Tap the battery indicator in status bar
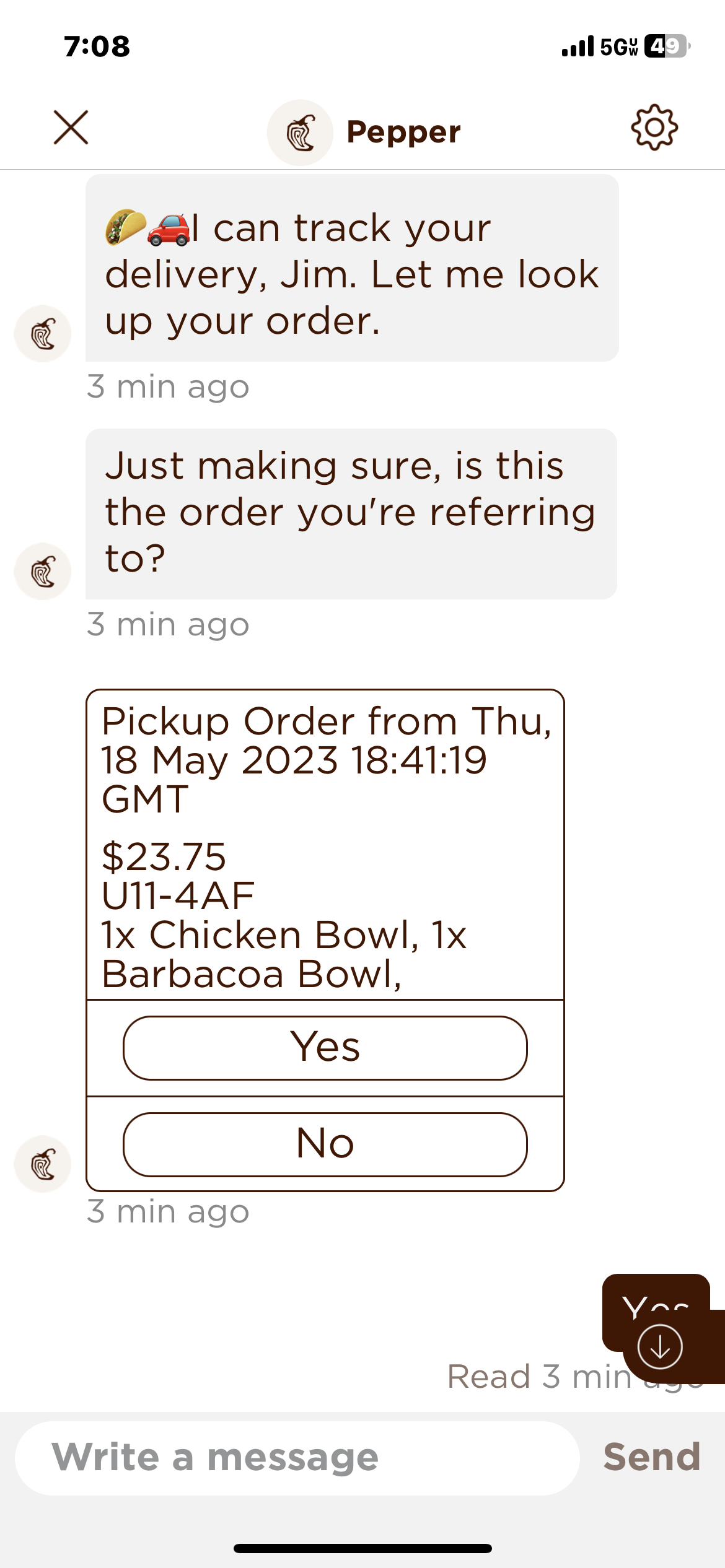This screenshot has height=1568, width=725. [667, 46]
